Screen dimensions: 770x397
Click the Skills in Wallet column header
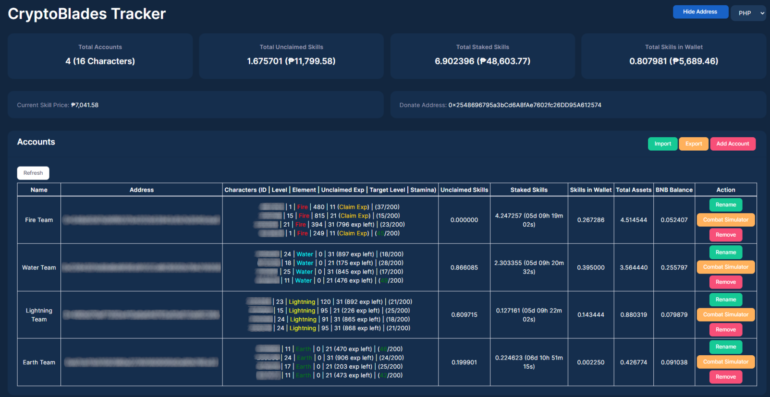[591, 190]
